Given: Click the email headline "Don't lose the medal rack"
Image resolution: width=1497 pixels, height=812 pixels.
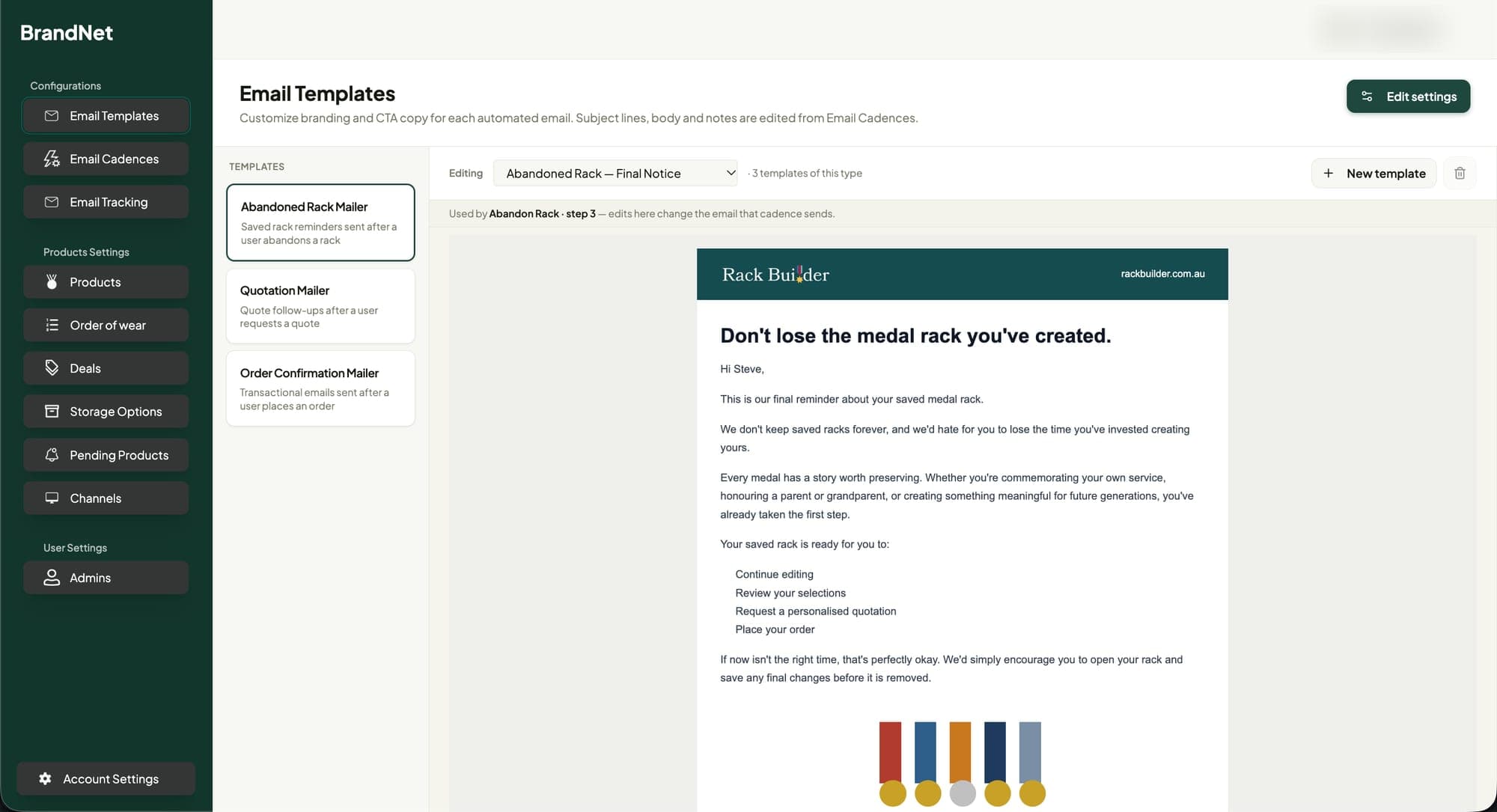Looking at the screenshot, I should 915,335.
